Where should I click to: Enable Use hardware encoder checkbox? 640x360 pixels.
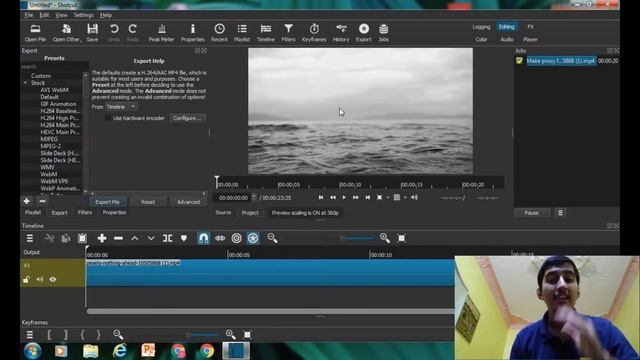(x=108, y=118)
